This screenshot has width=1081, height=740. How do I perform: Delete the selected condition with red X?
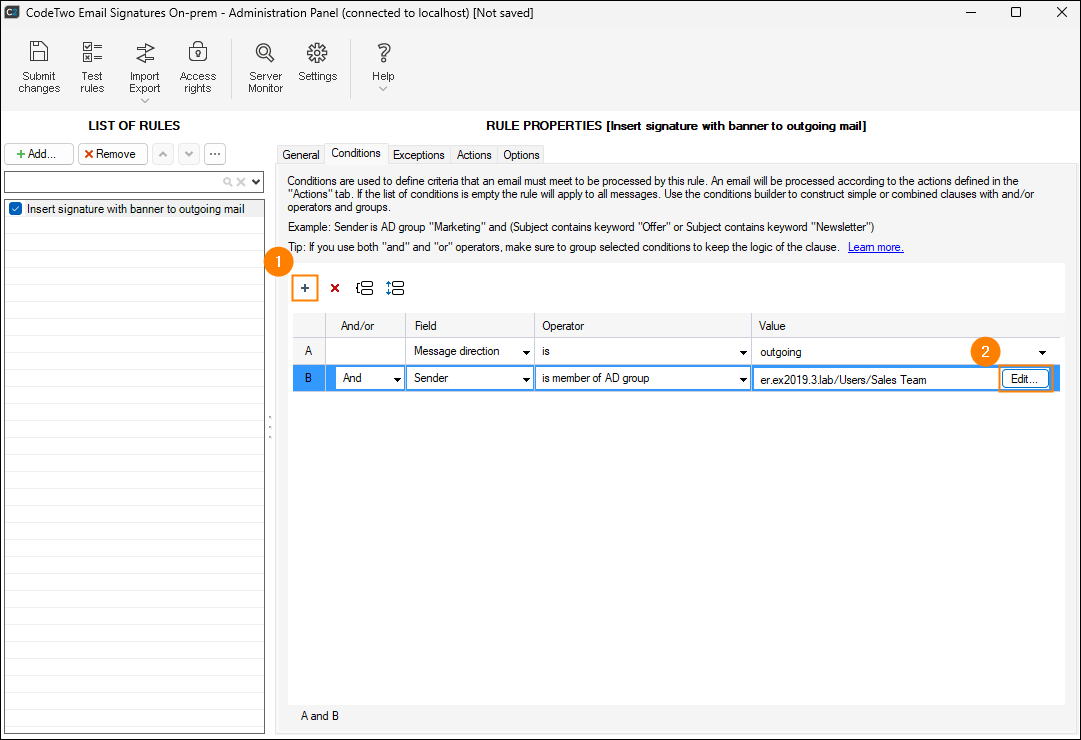coord(335,288)
